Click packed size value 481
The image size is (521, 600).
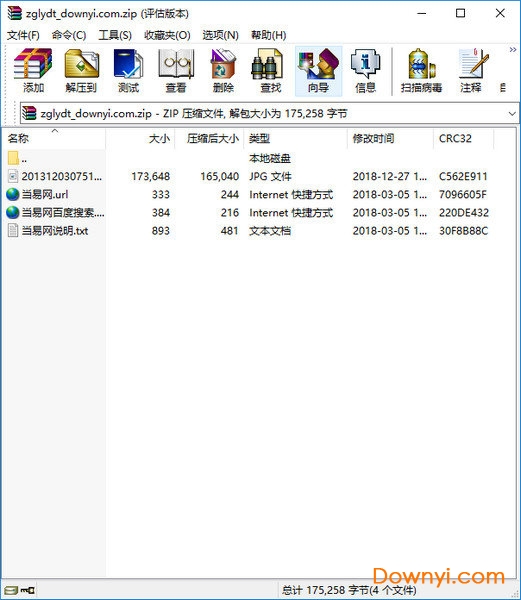click(x=230, y=231)
